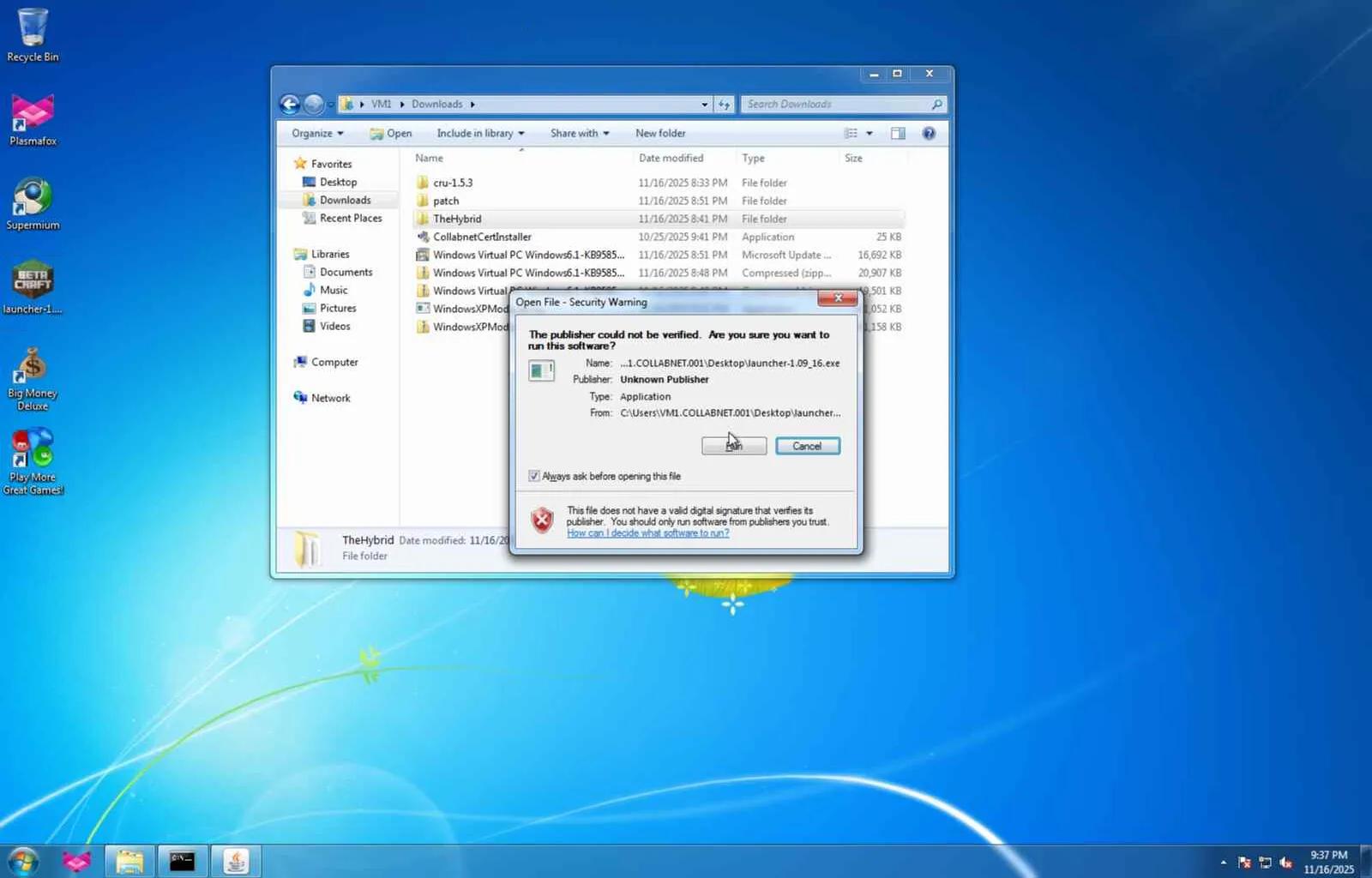Image resolution: width=1372 pixels, height=878 pixels.
Task: Select the Microsoft Update Windows Virtual PC file
Action: pos(658,255)
